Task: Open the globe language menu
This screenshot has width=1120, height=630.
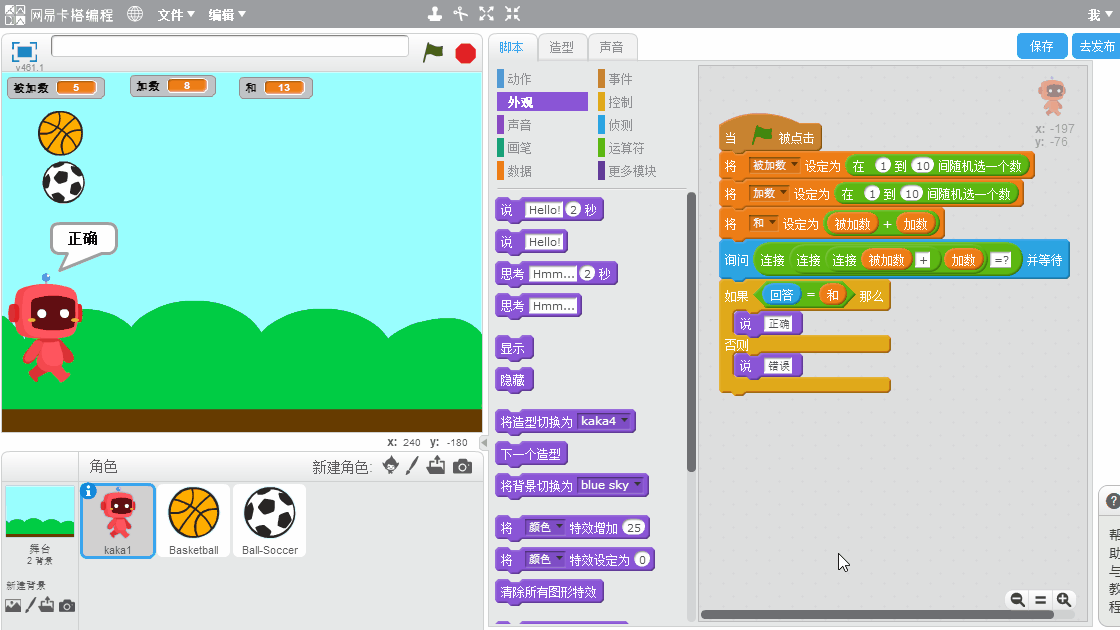Action: [135, 14]
